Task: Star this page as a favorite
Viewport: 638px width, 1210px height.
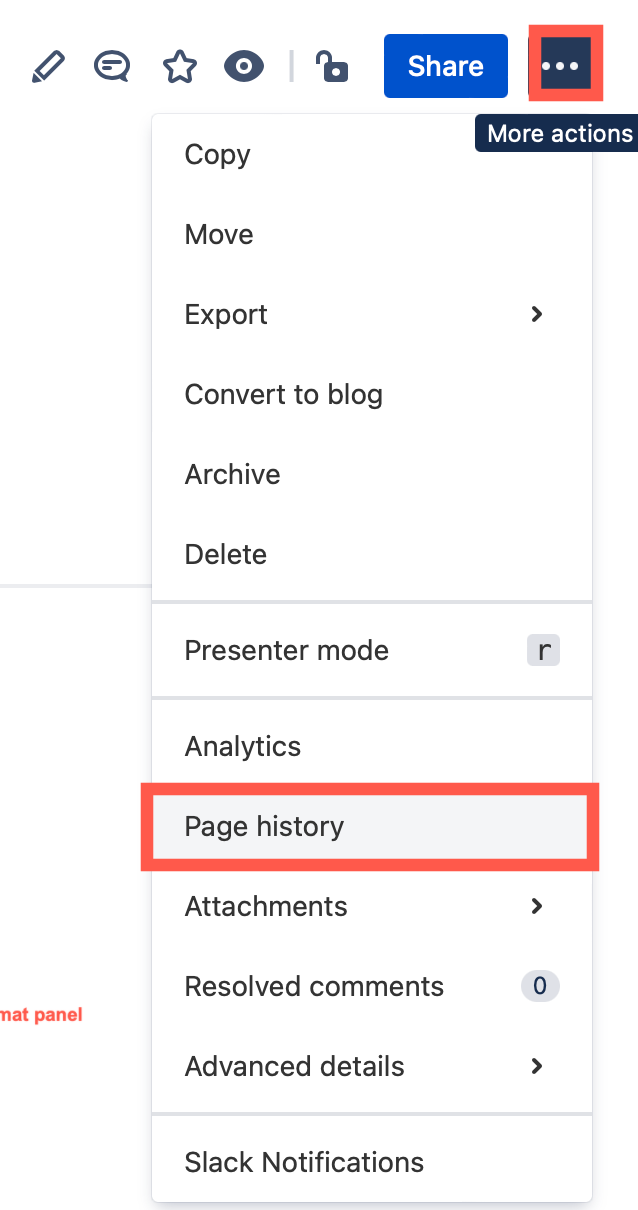Action: tap(179, 66)
